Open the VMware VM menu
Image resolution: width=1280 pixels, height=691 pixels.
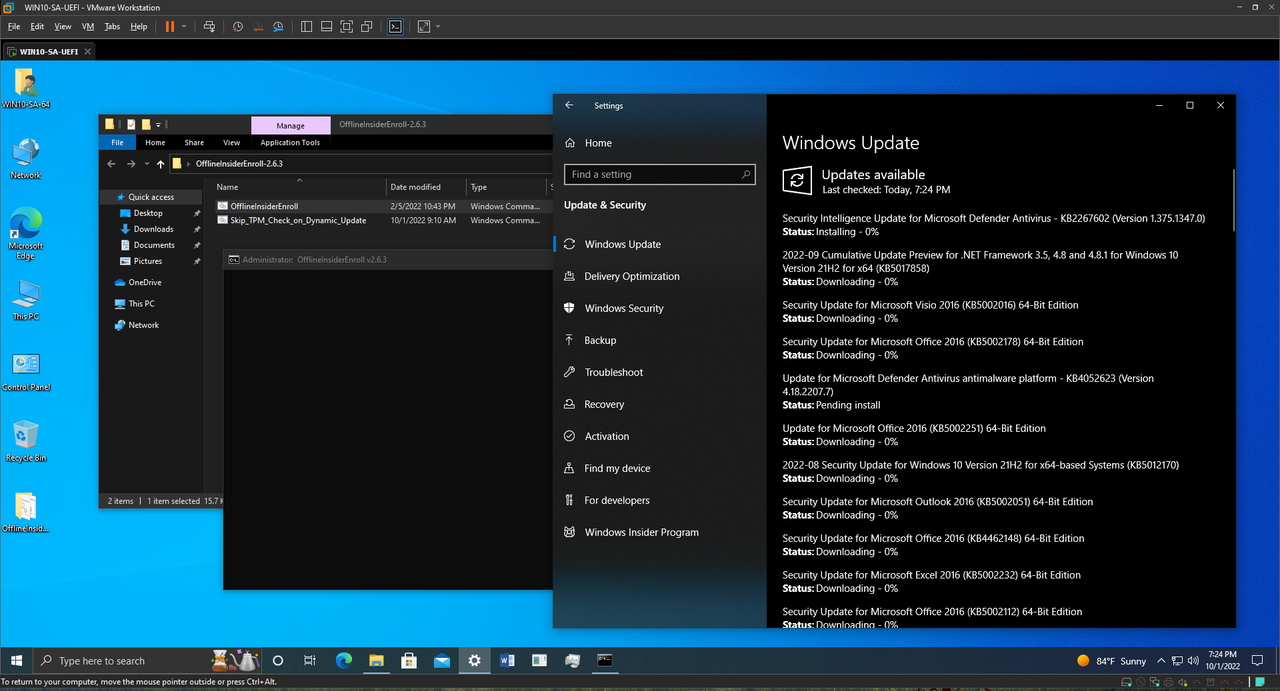tap(88, 27)
